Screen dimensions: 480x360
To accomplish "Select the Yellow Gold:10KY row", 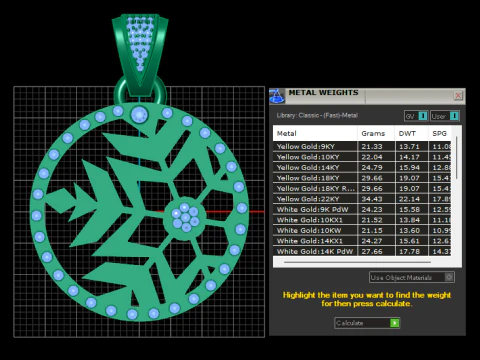I will [362, 157].
